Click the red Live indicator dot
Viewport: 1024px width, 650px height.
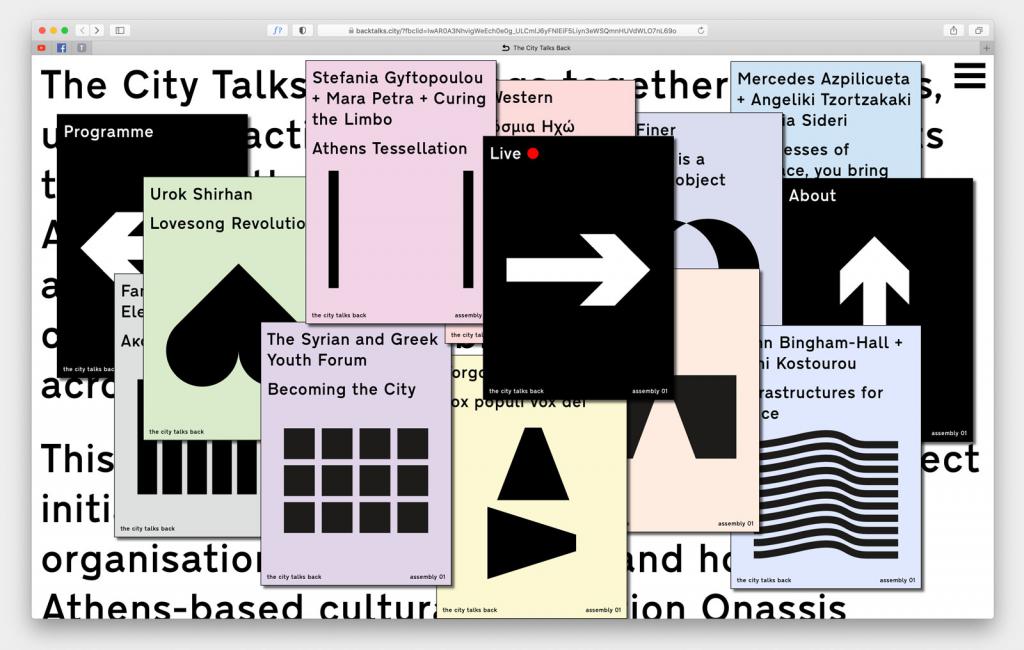click(x=533, y=154)
